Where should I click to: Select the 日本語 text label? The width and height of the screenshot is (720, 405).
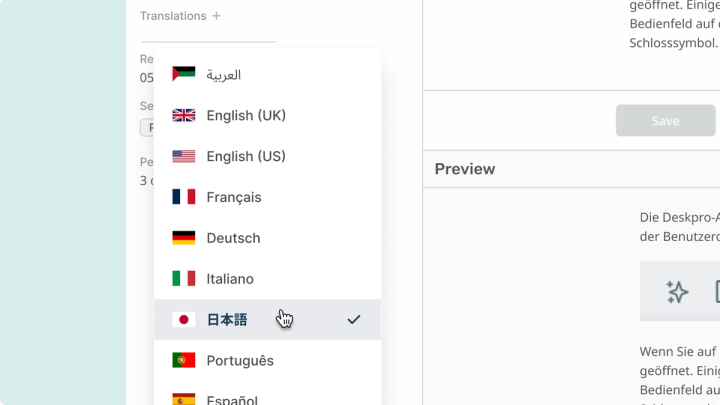tap(227, 320)
